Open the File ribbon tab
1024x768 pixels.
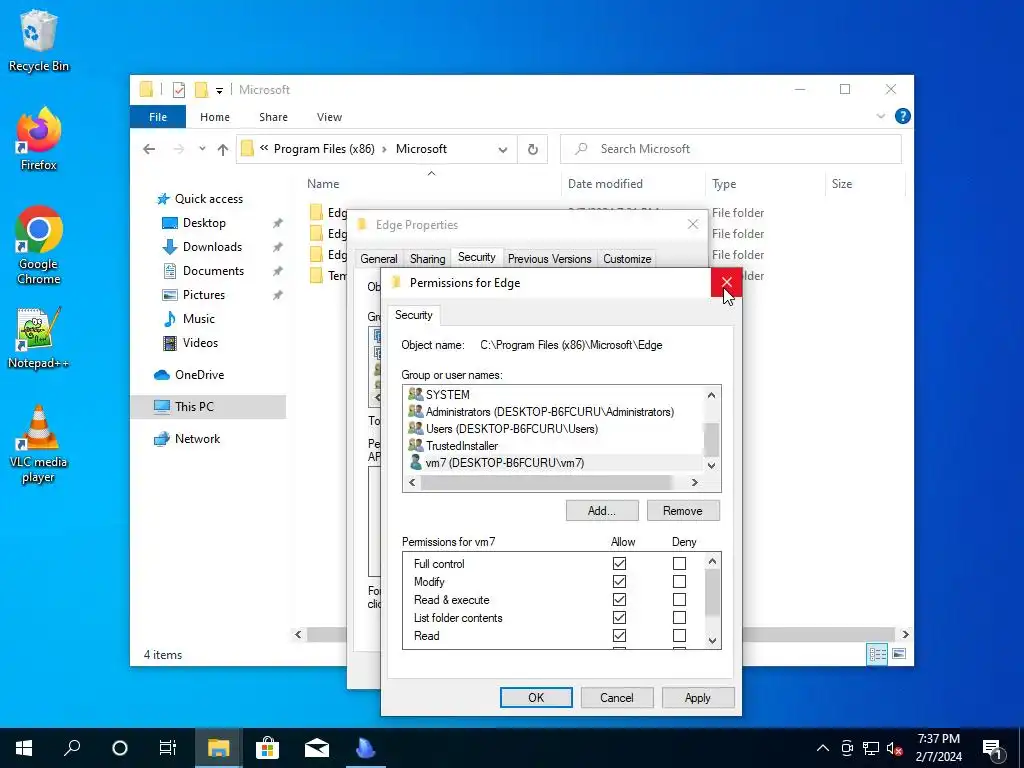pyautogui.click(x=158, y=117)
